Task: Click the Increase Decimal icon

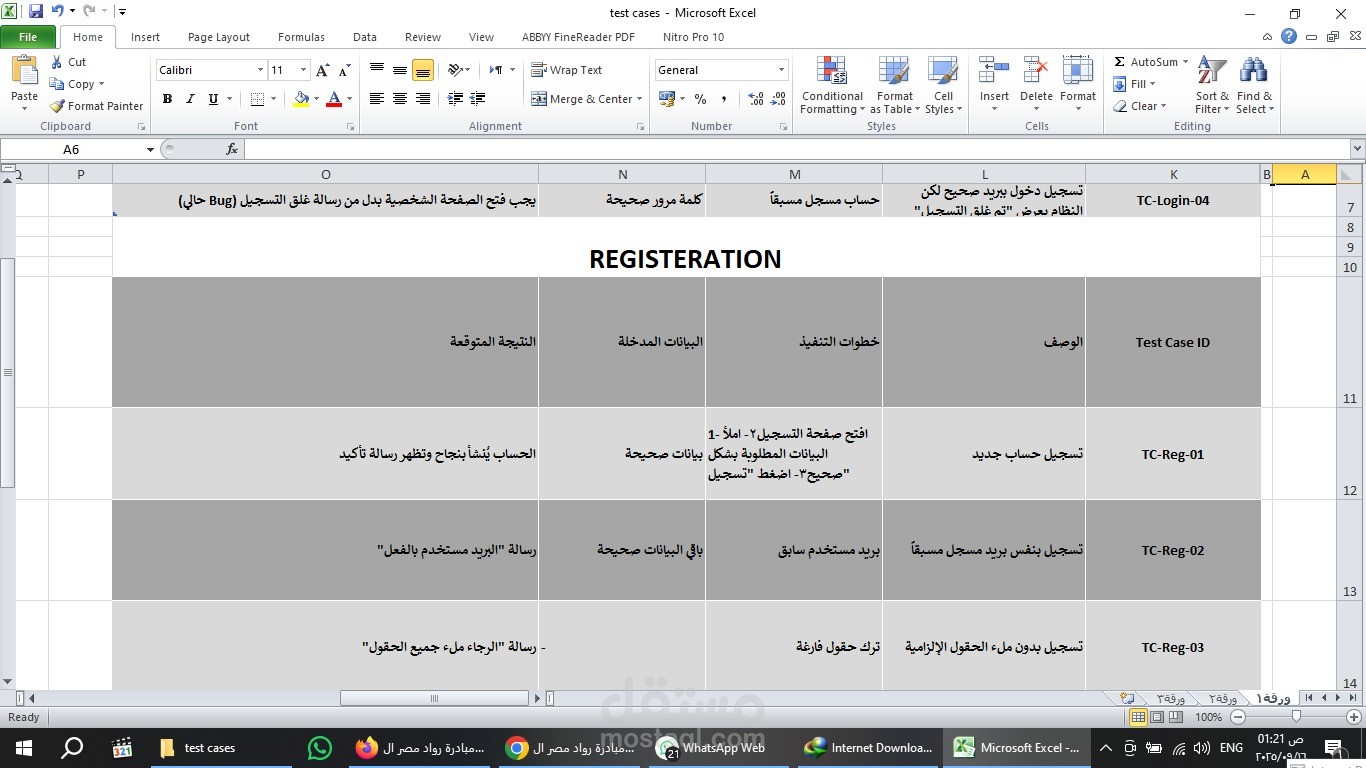Action: [x=755, y=99]
